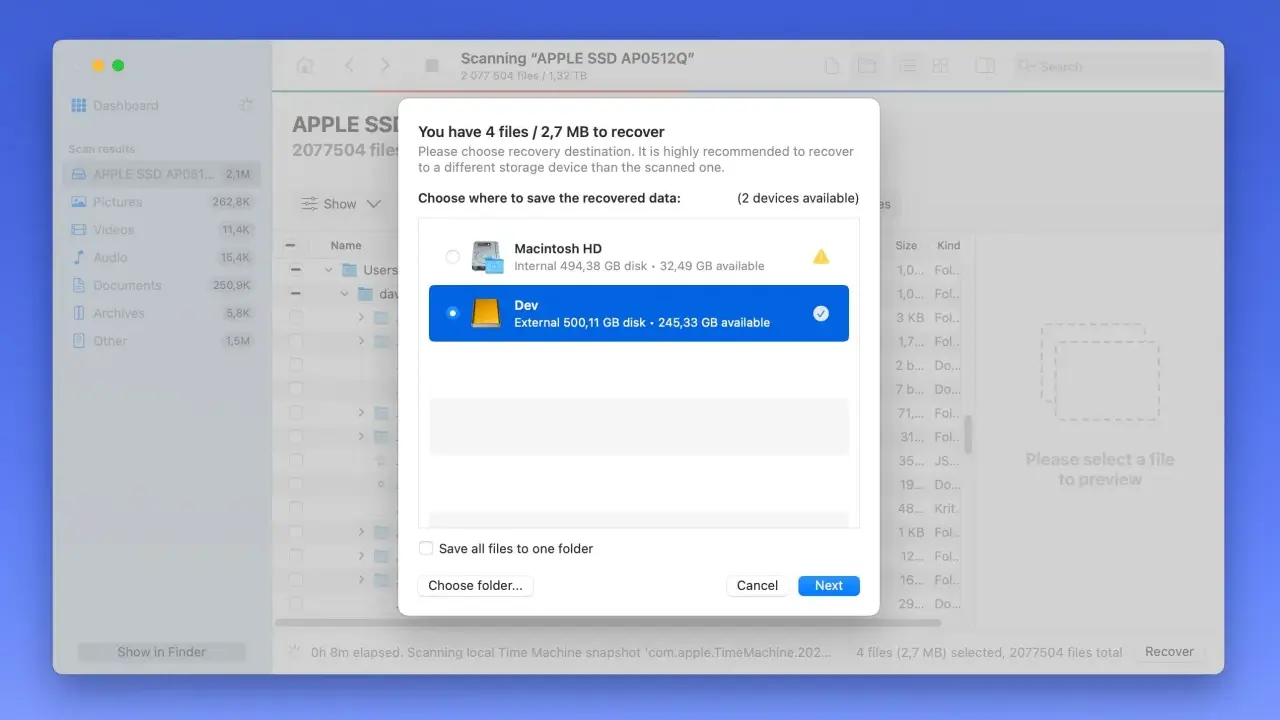Click the vertical scrollbar of the file list
The image size is (1280, 720).
968,435
